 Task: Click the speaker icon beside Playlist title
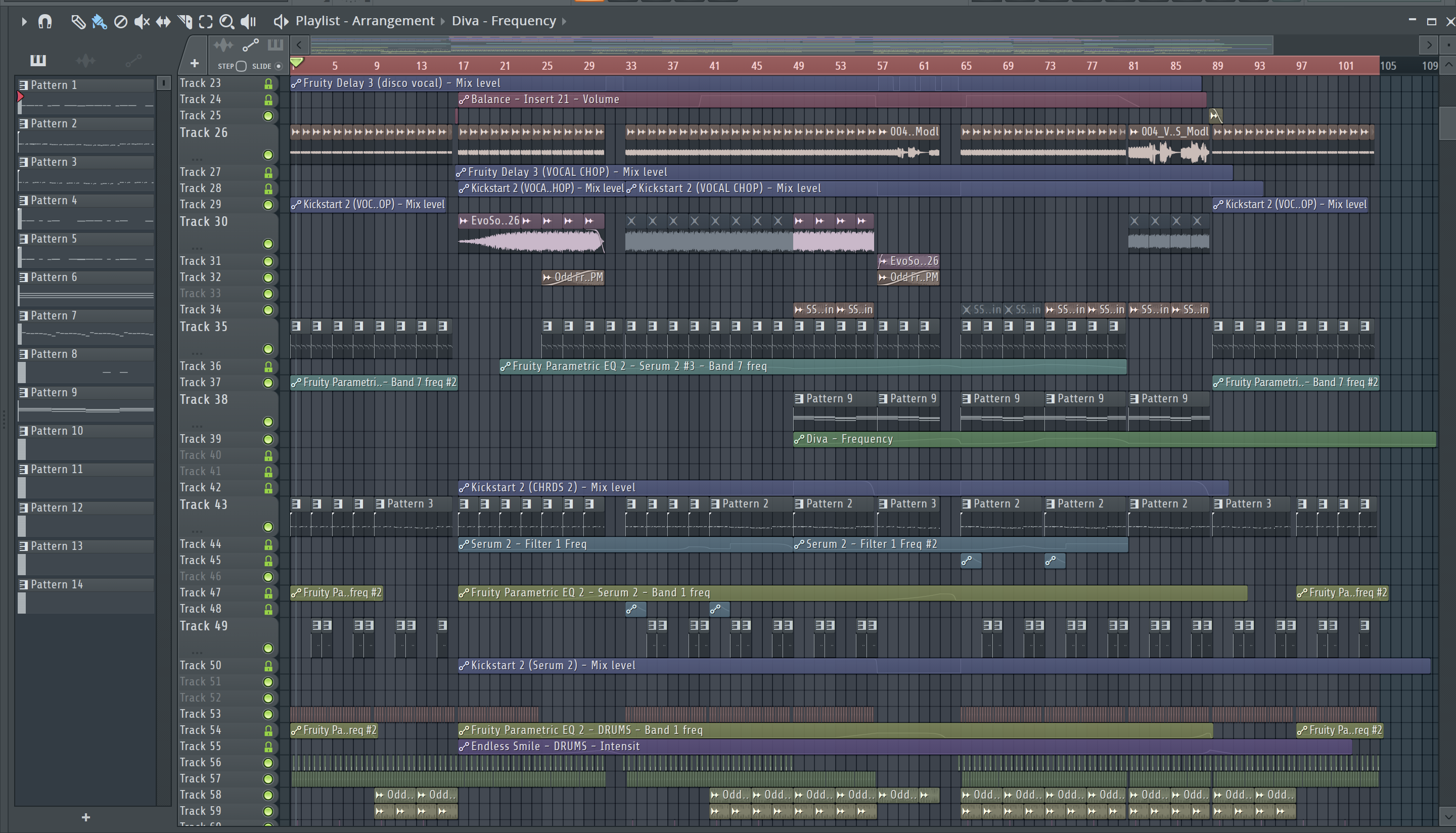pos(280,22)
